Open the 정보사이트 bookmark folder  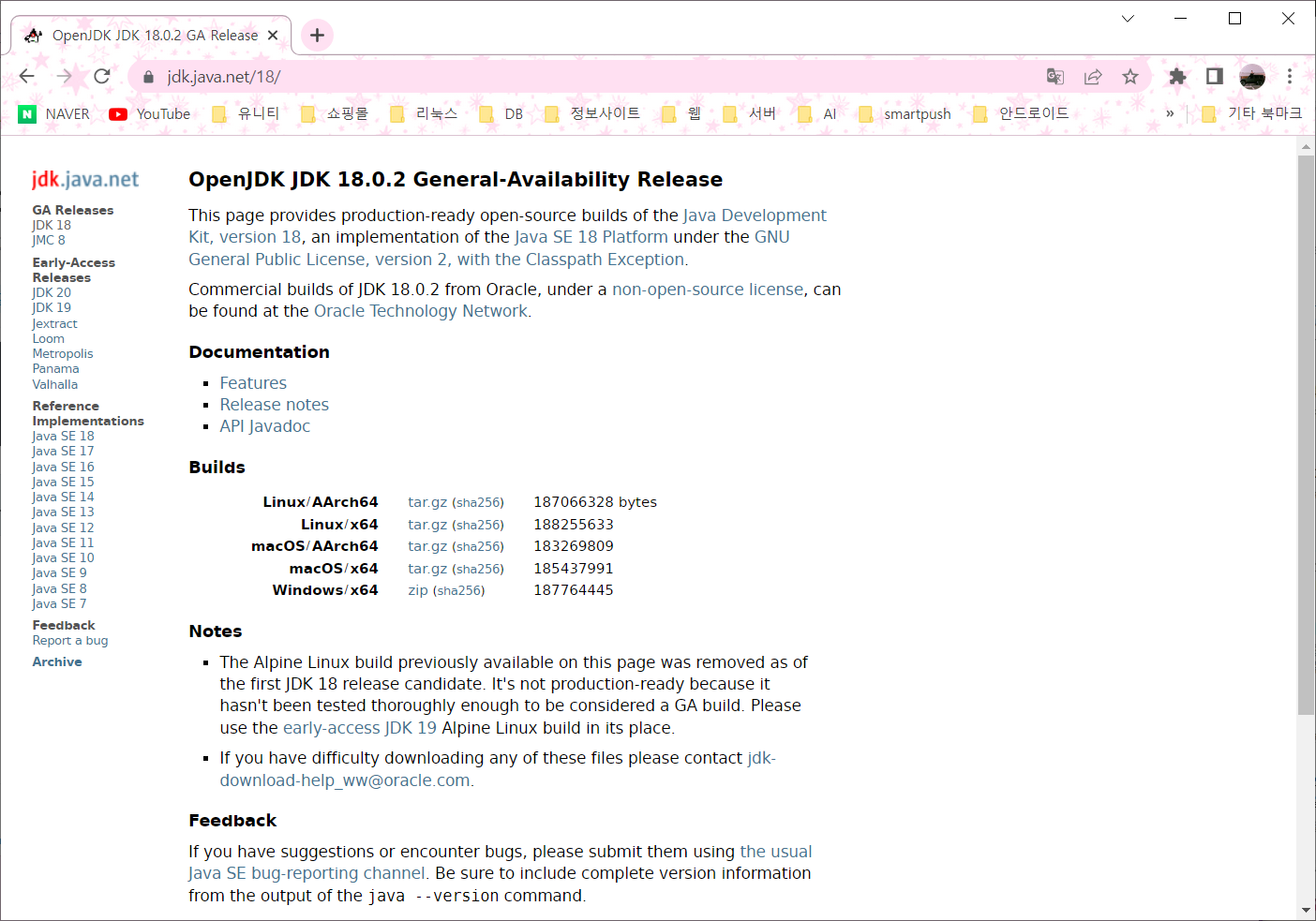(592, 113)
